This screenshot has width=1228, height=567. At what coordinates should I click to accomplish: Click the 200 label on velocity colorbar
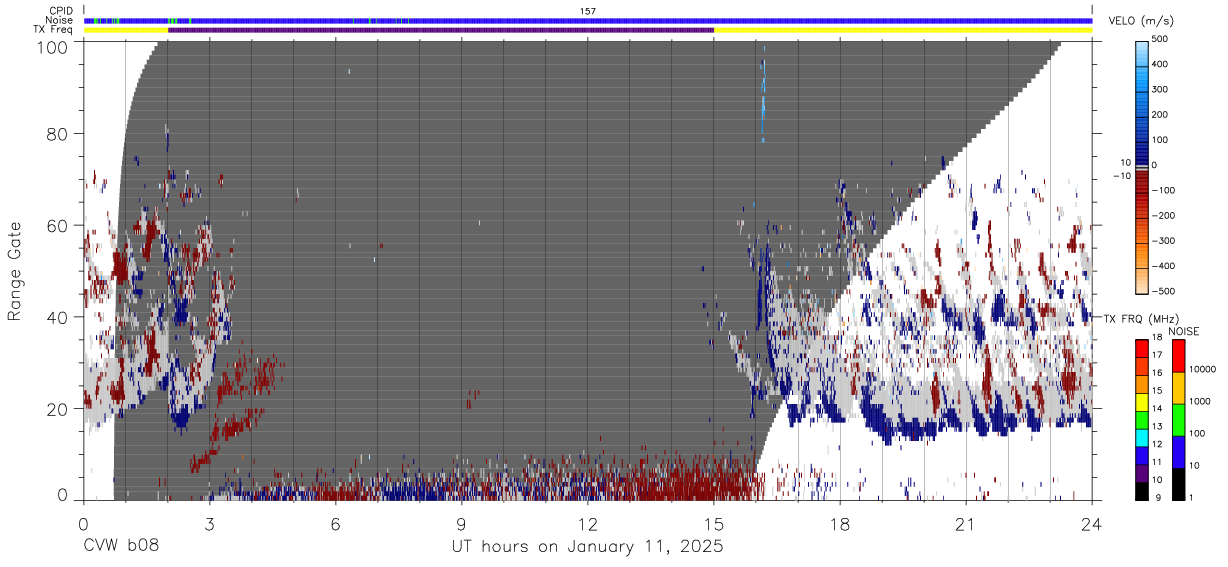(x=1161, y=115)
